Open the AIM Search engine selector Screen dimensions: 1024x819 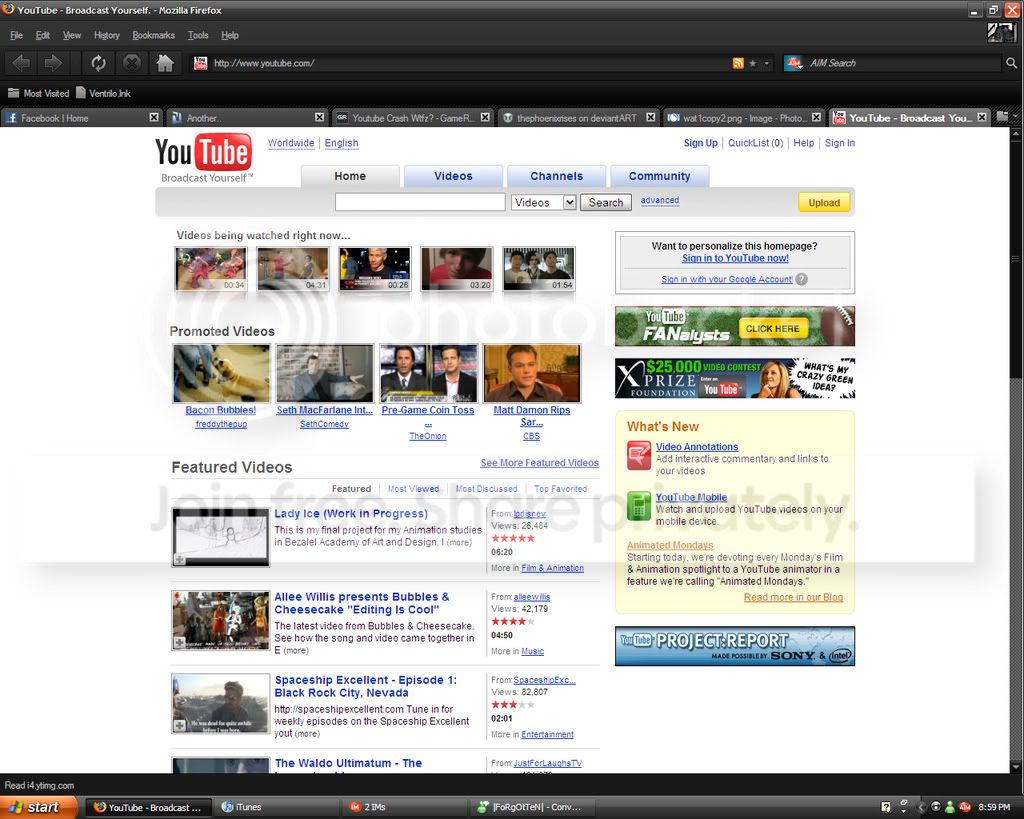pos(793,63)
